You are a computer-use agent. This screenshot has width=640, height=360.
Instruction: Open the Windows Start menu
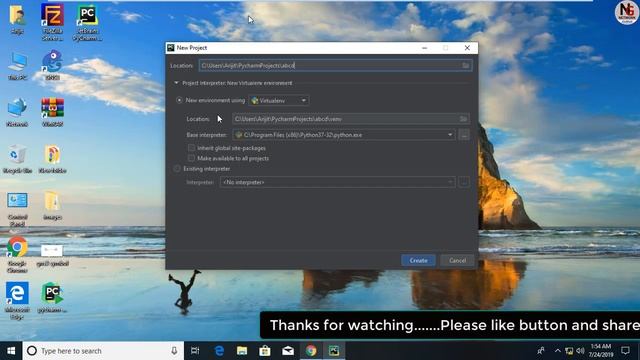click(x=11, y=351)
